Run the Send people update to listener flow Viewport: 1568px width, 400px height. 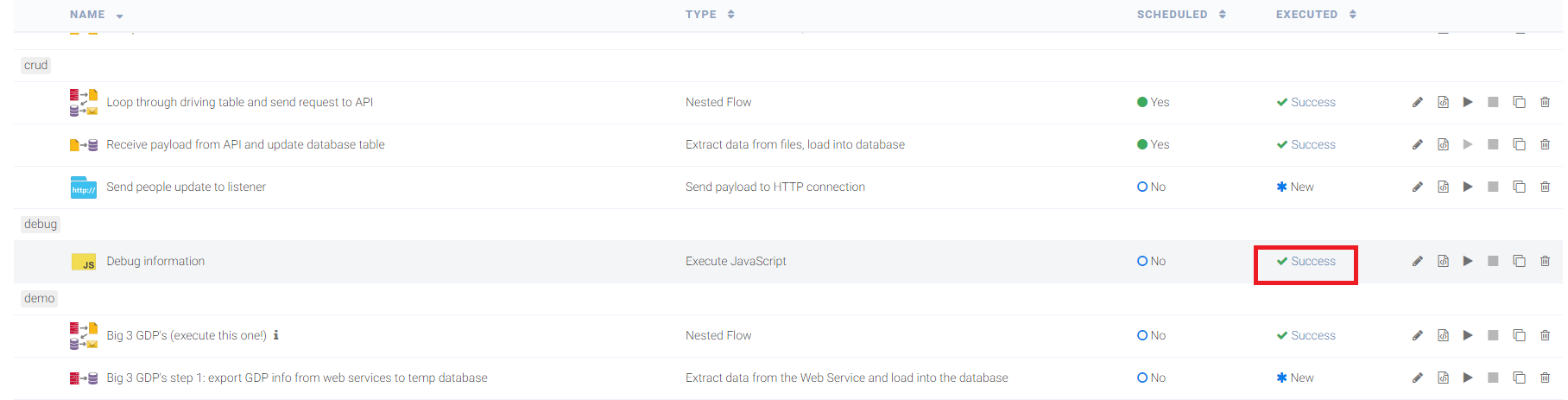[x=1468, y=187]
